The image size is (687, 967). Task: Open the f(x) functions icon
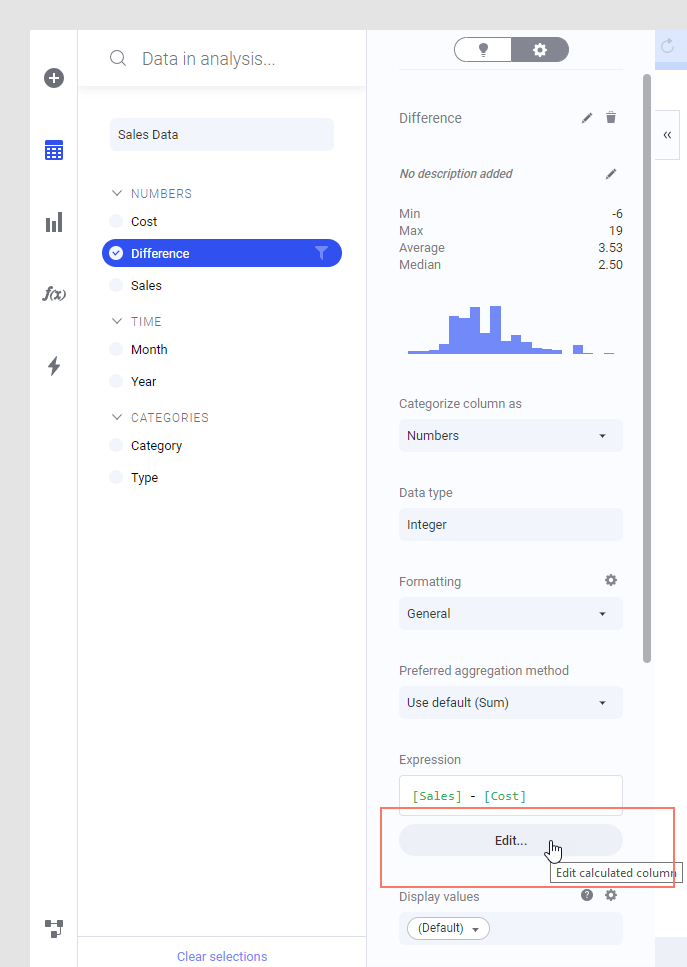(54, 294)
